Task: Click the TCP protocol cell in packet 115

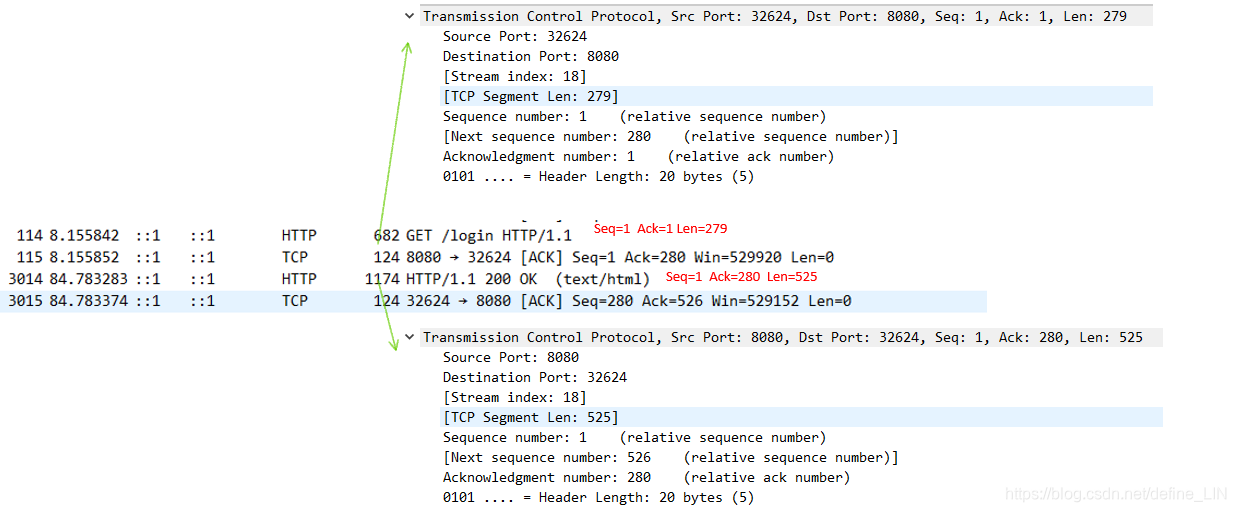Action: point(295,257)
